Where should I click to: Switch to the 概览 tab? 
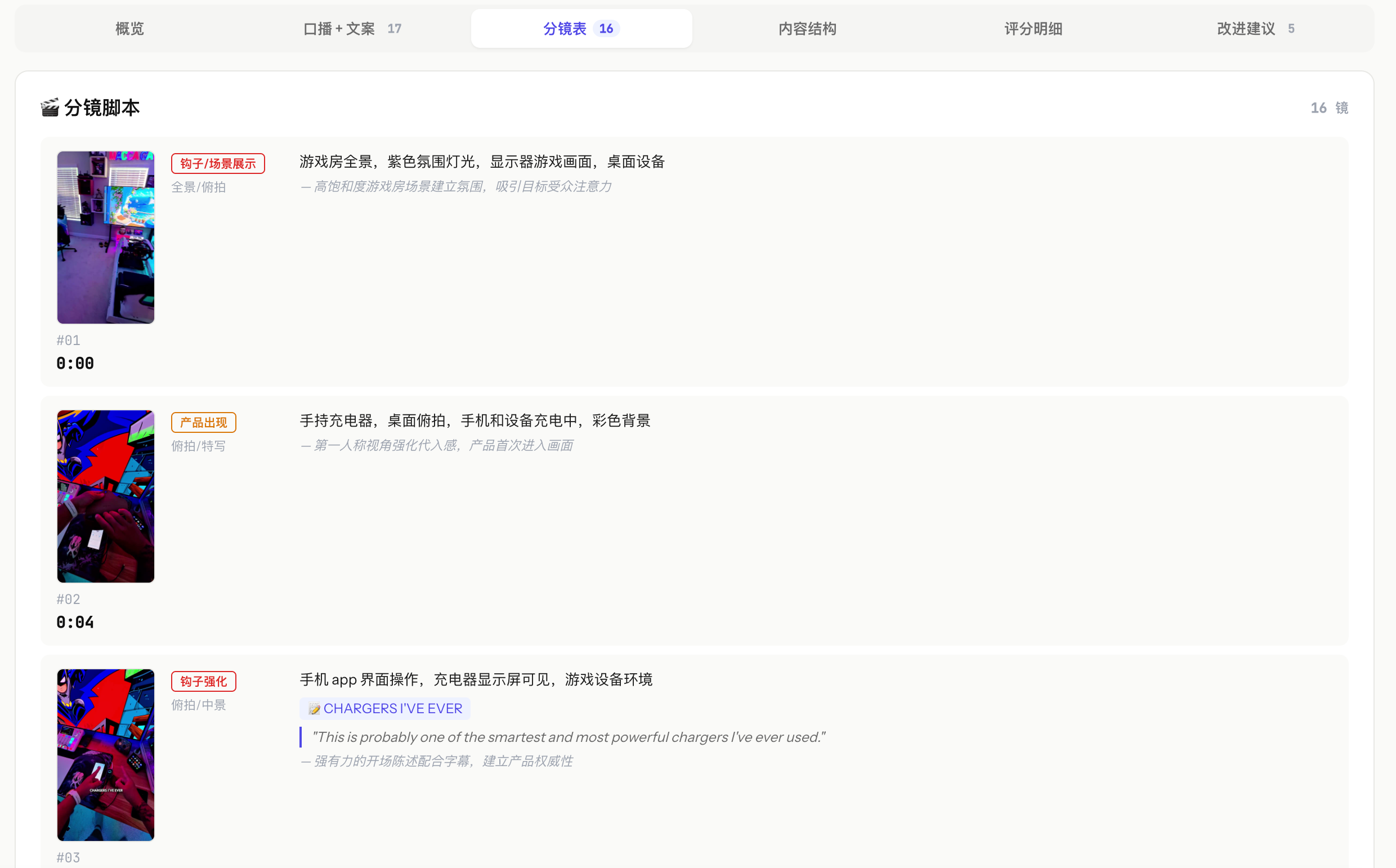pos(129,29)
